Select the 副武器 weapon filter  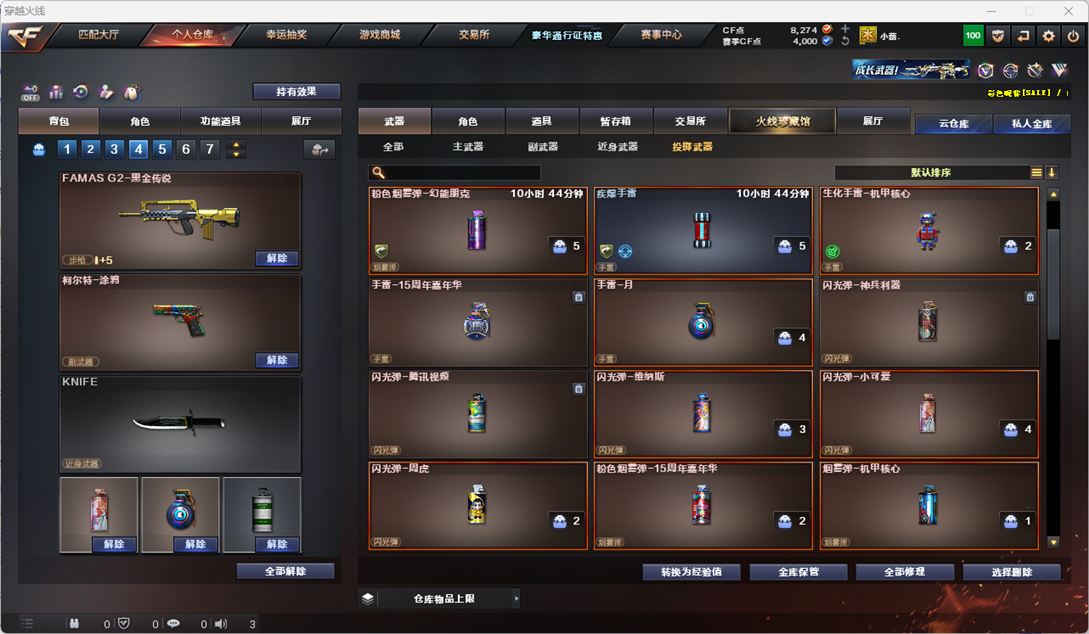click(x=542, y=147)
